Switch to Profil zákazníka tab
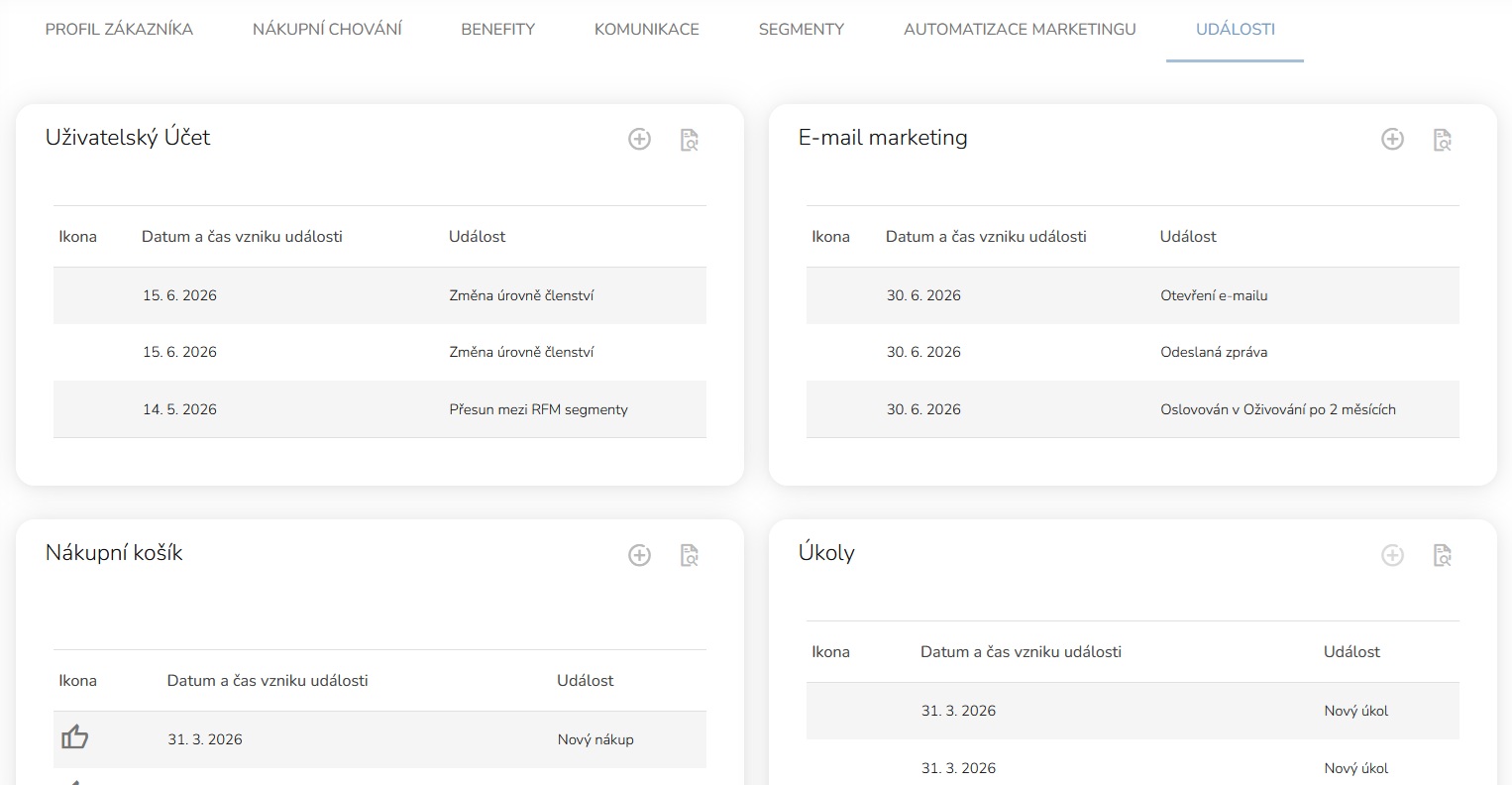Screen dimensions: 1512x785 [119, 30]
